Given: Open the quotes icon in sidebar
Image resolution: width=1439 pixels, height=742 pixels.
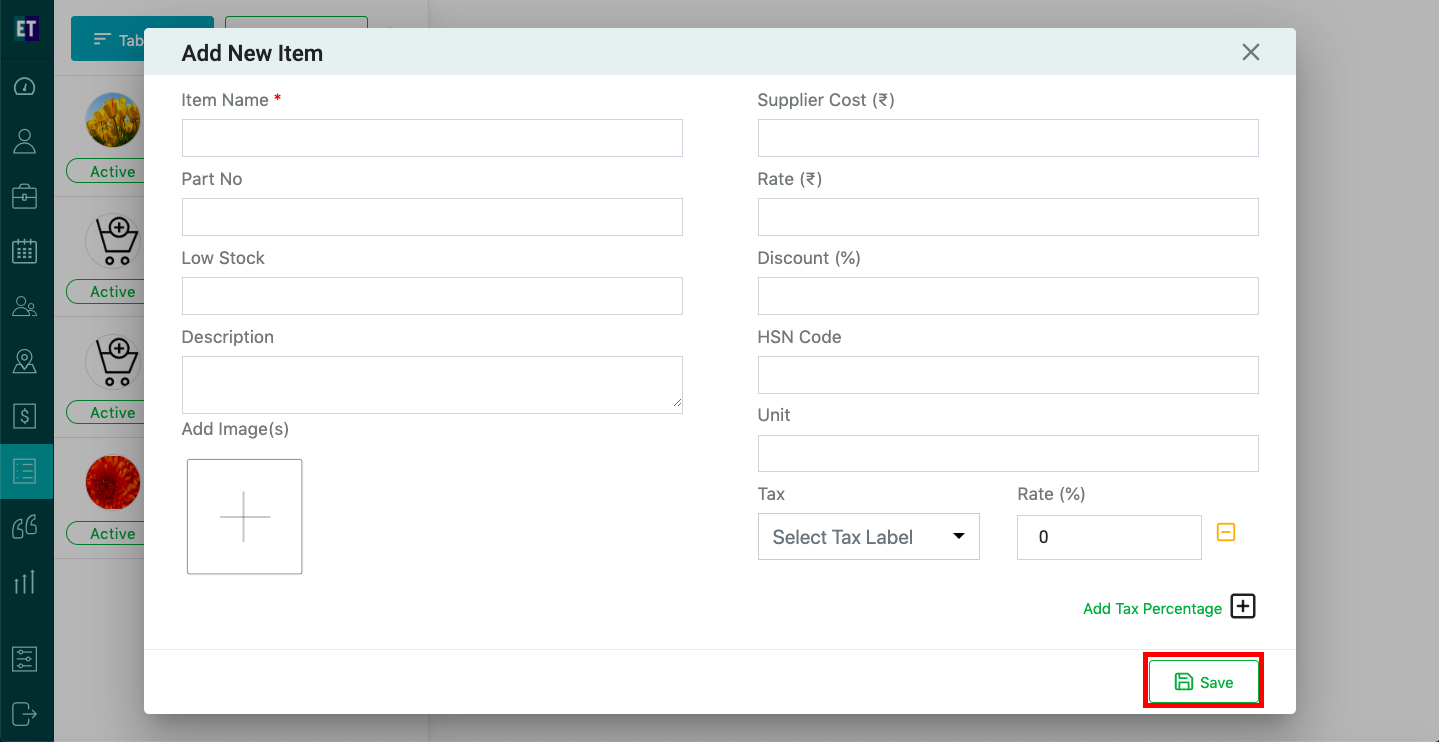Looking at the screenshot, I should (25, 526).
